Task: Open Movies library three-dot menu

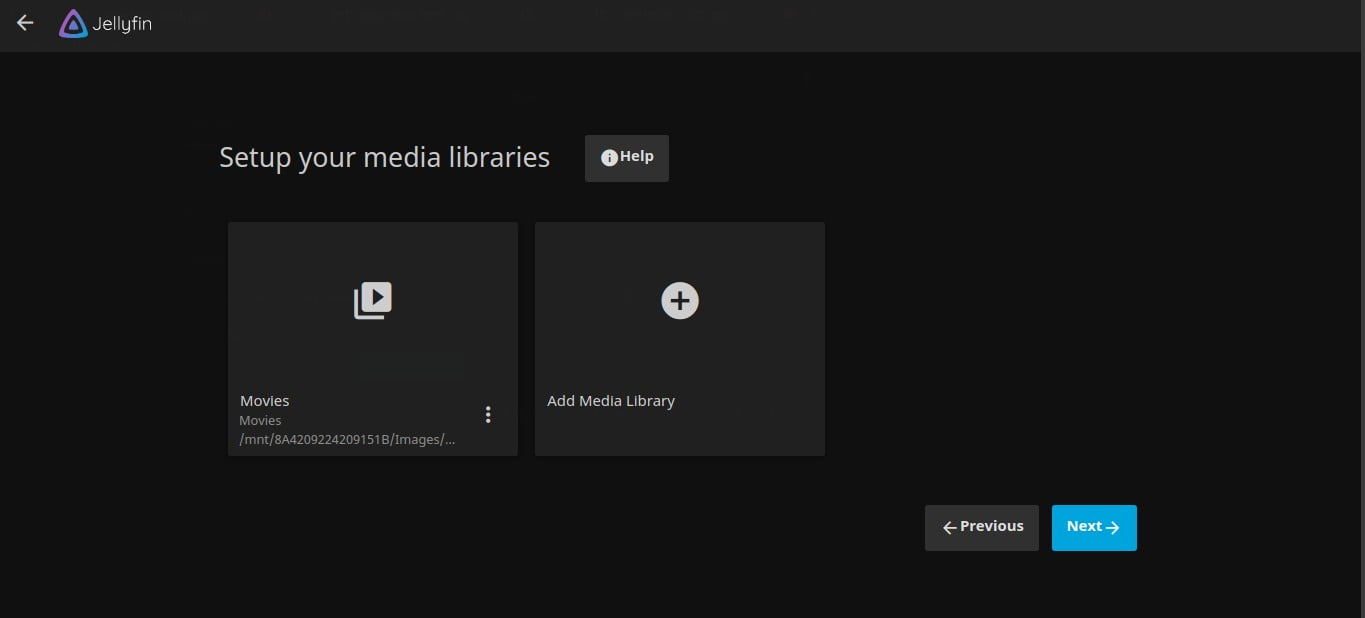Action: 488,415
